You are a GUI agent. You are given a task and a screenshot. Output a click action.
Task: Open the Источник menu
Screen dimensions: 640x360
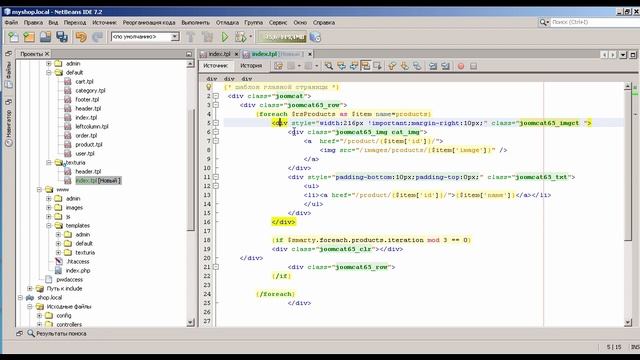(x=104, y=22)
